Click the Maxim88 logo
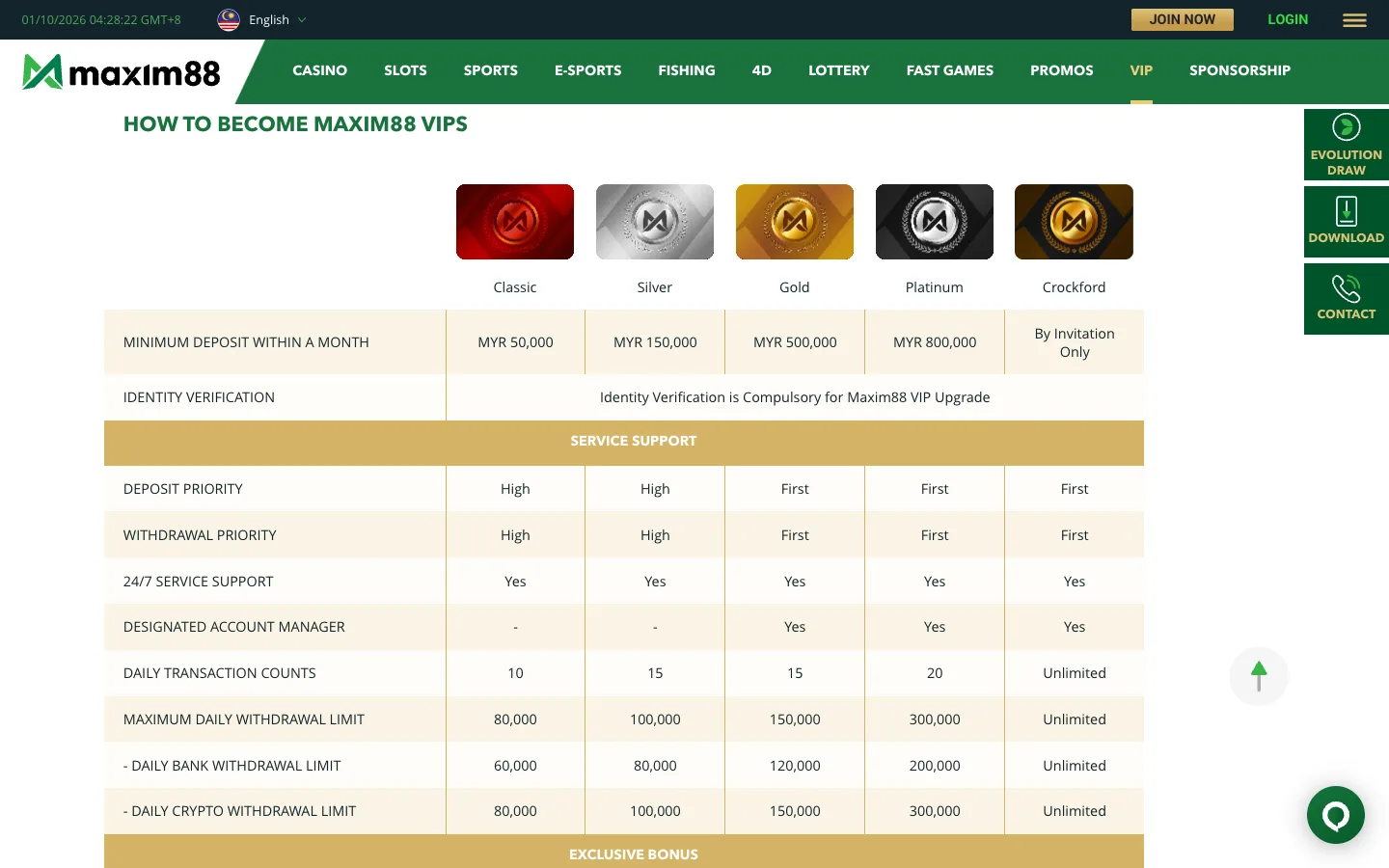The image size is (1389, 868). tap(122, 72)
